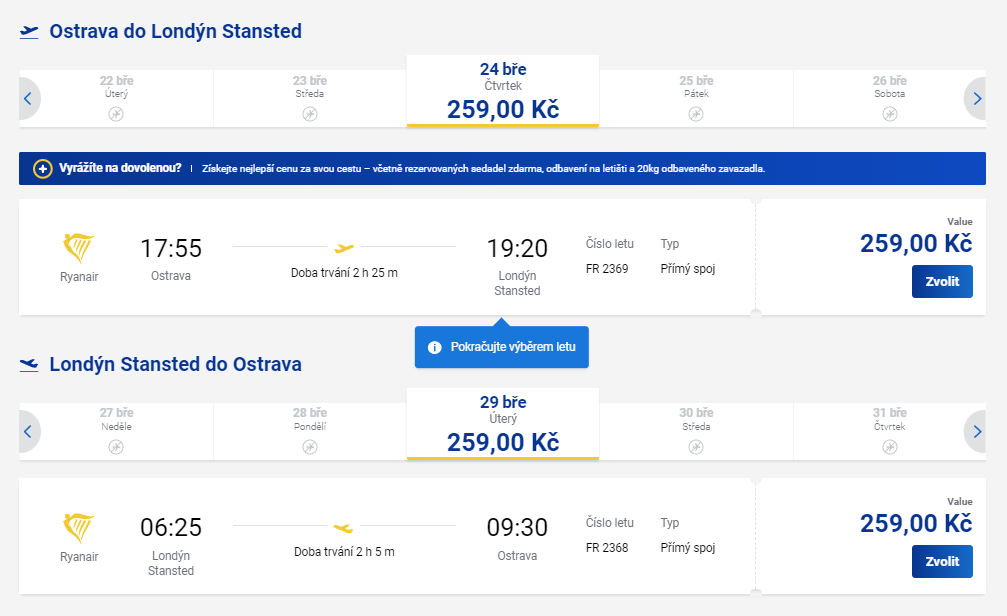Click the no-flight icon under 22 bře
Screen dimensions: 1007x616
(116, 114)
